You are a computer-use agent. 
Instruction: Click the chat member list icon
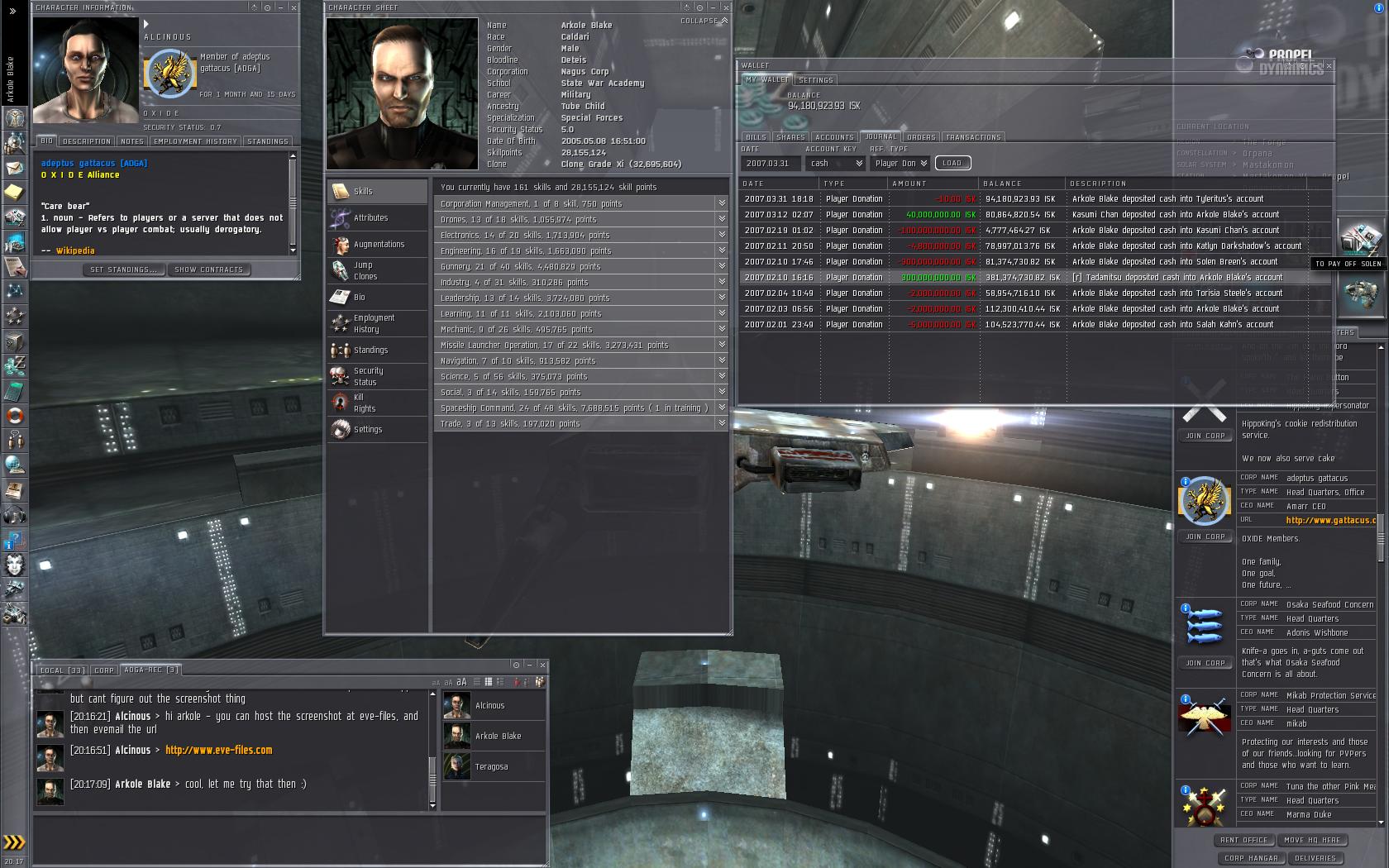[539, 682]
